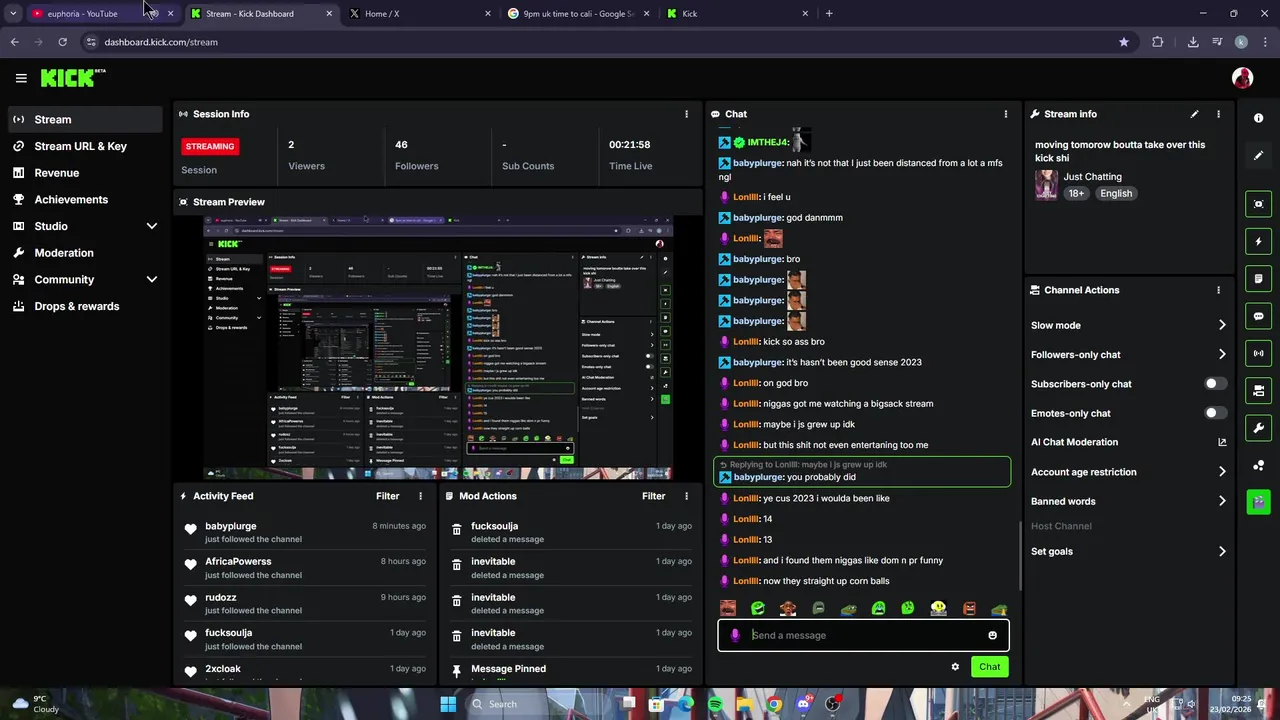
Task: Open chat settings gear icon
Action: point(955,667)
